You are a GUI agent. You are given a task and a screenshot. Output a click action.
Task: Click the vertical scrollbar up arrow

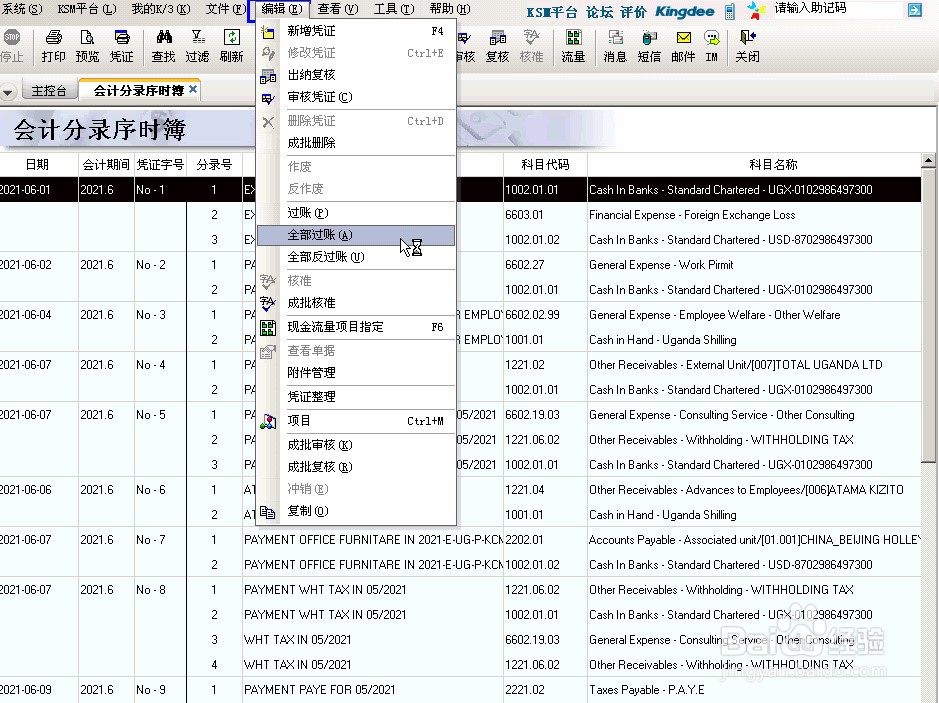(928, 160)
